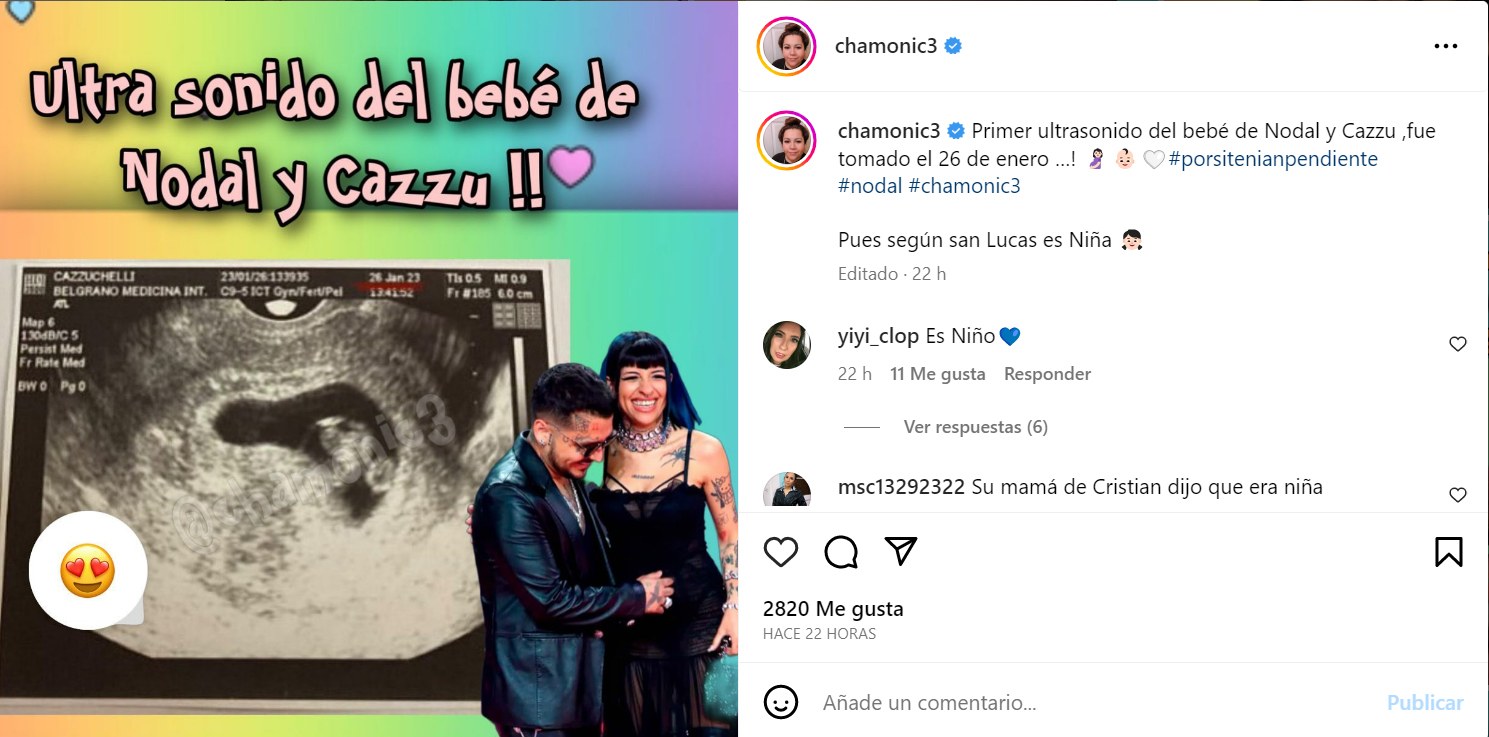This screenshot has height=737, width=1489.
Task: Click the Publicar button
Action: click(1425, 703)
